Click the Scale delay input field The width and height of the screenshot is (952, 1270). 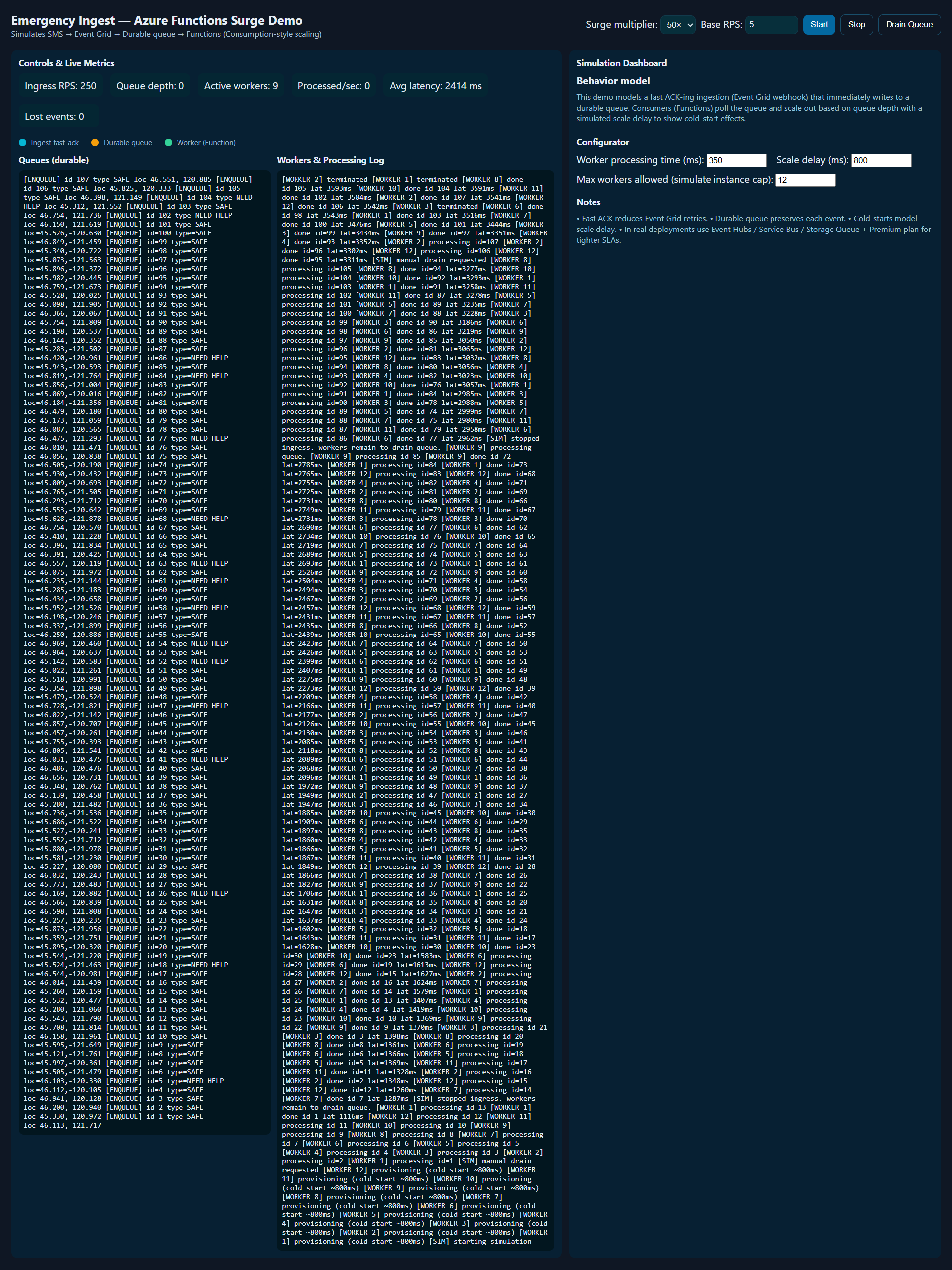(881, 160)
